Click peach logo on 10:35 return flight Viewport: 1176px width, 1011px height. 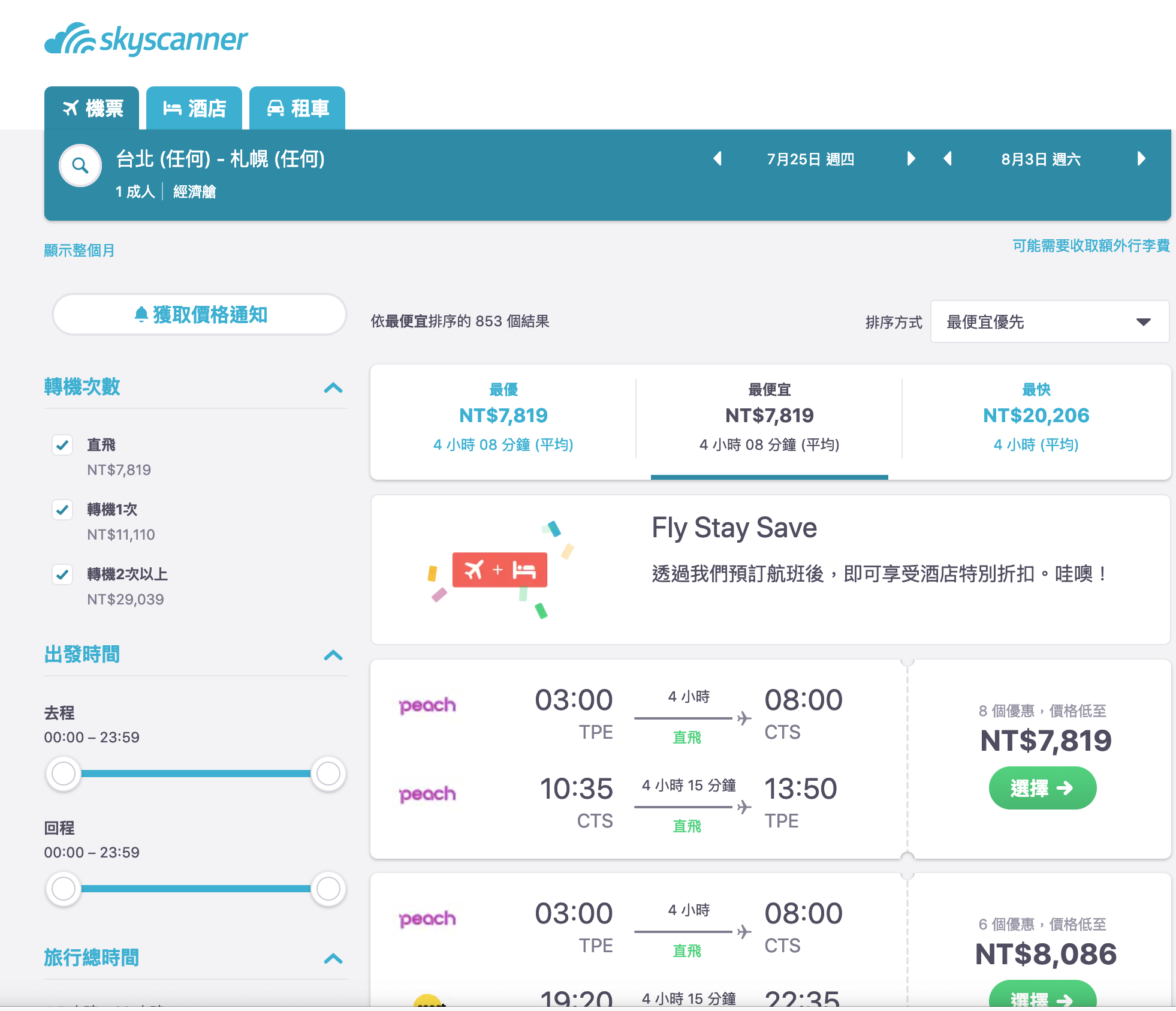(x=427, y=795)
